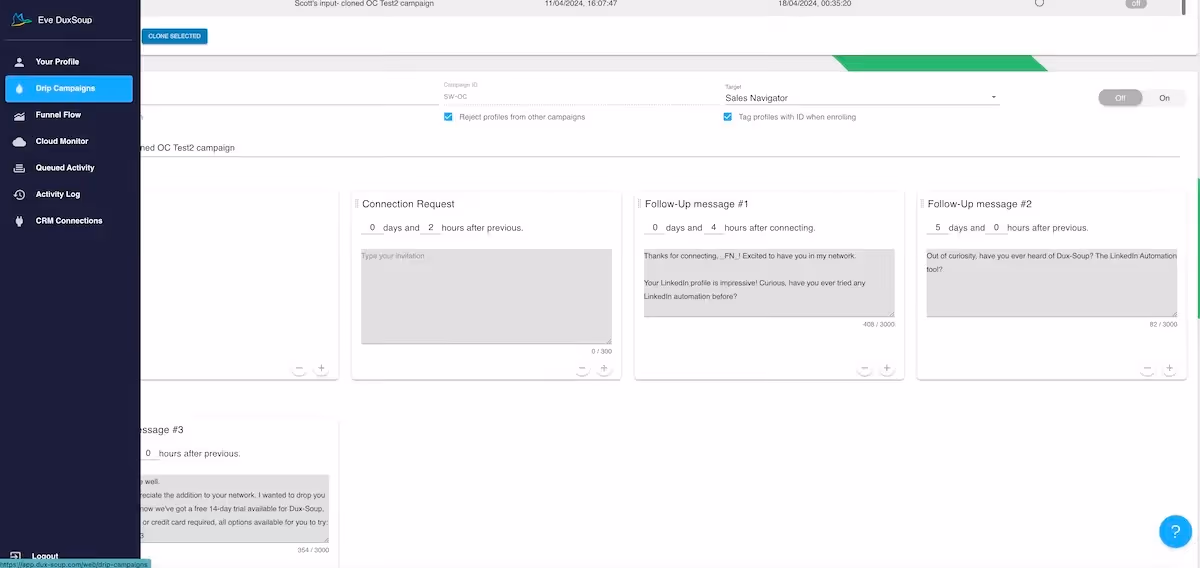Grab the drag handle beside Connection Request title
This screenshot has height=568, width=1200.
[x=357, y=204]
